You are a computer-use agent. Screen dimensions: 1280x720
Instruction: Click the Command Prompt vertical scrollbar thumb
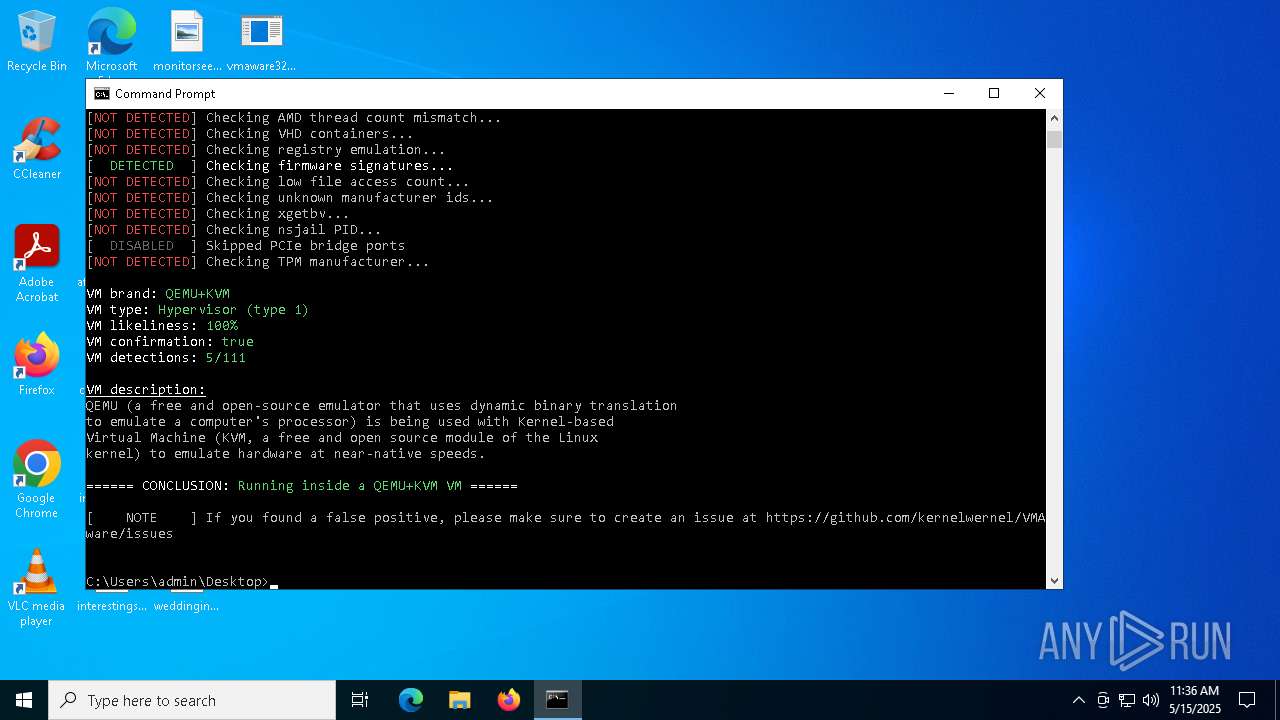1054,139
